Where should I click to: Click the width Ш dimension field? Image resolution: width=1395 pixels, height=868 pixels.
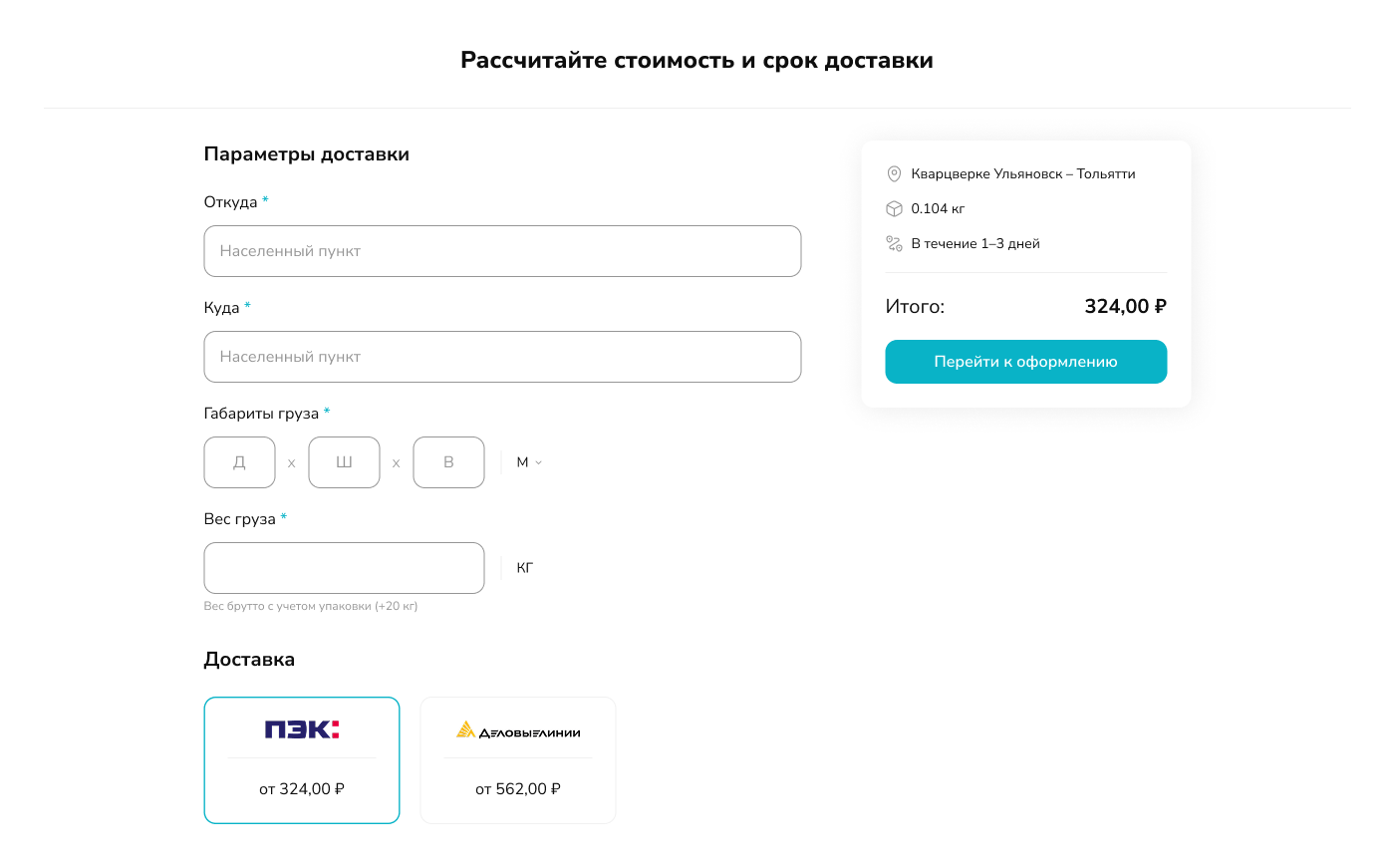344,462
